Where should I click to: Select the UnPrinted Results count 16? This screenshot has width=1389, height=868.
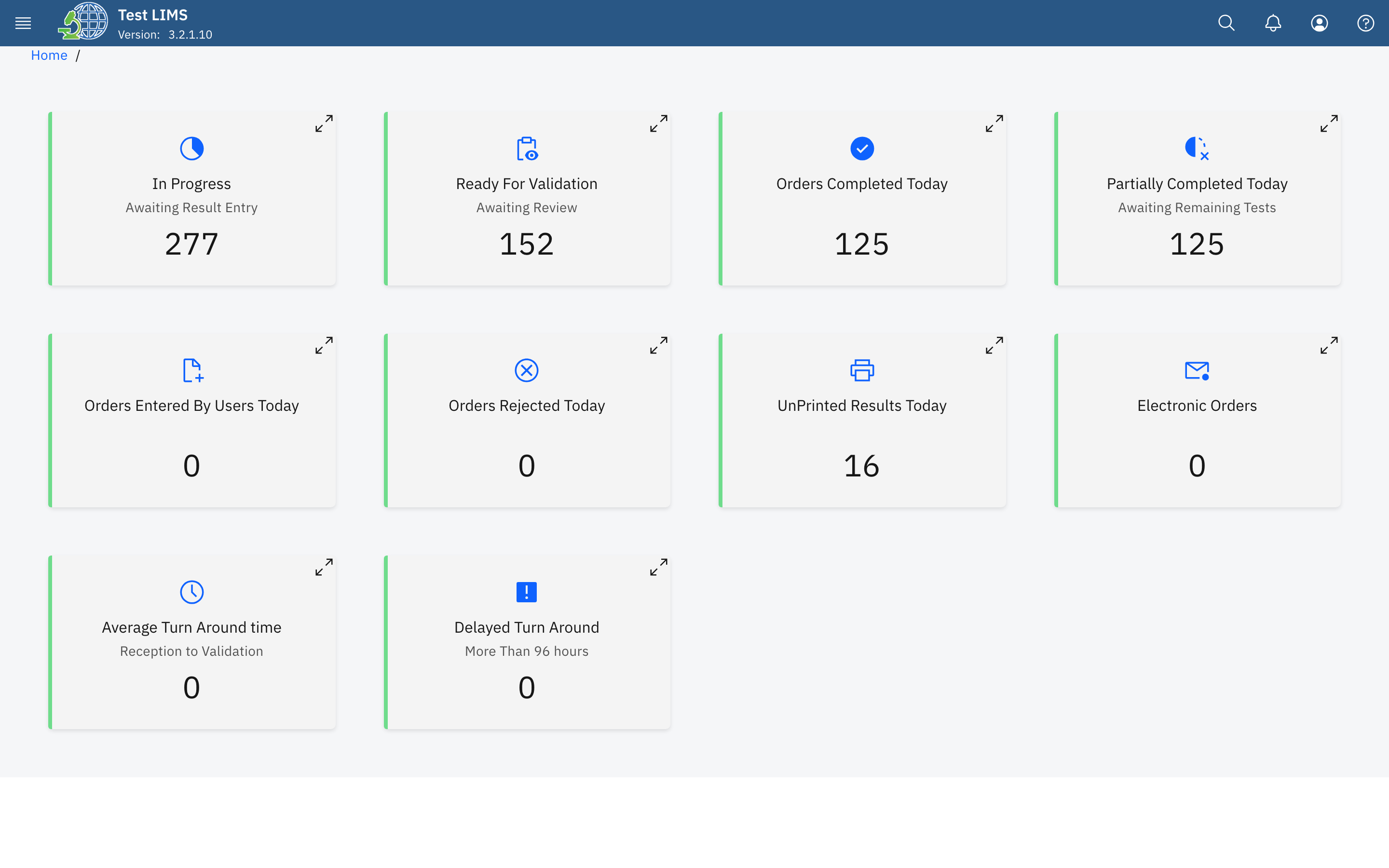tap(861, 465)
